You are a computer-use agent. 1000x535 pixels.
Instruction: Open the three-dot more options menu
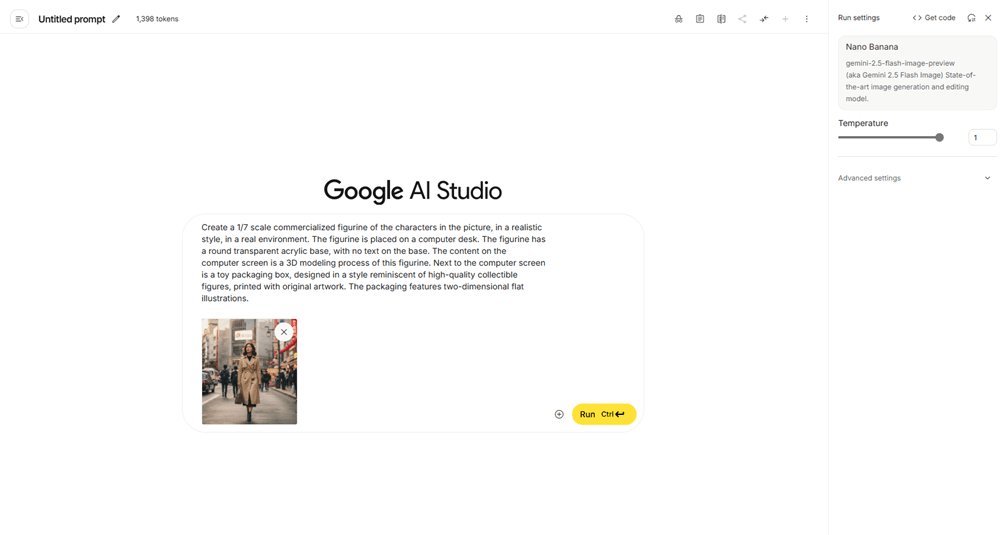point(807,19)
